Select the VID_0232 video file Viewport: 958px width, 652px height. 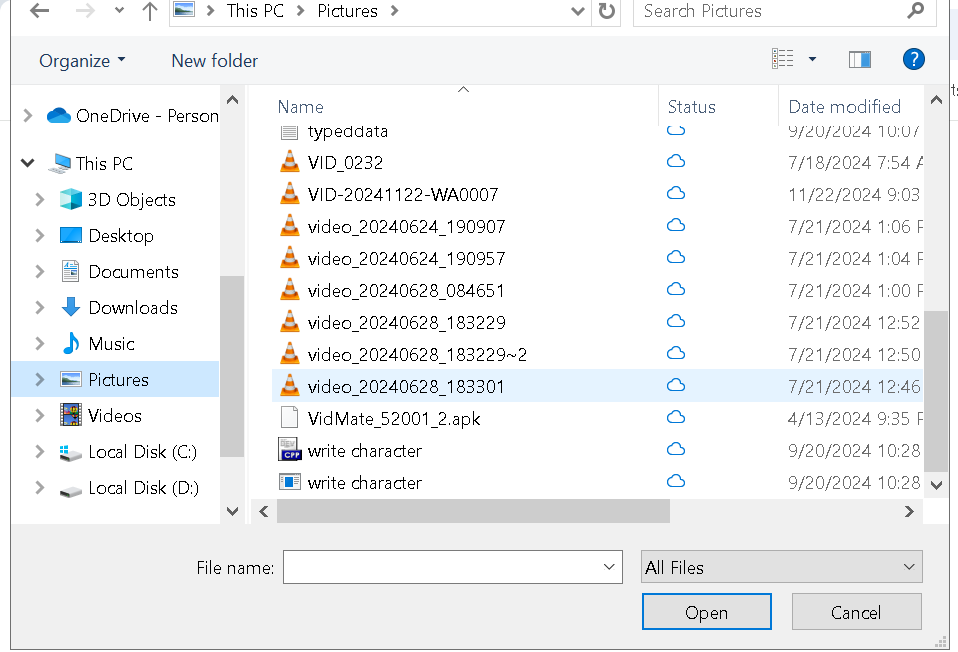[345, 163]
